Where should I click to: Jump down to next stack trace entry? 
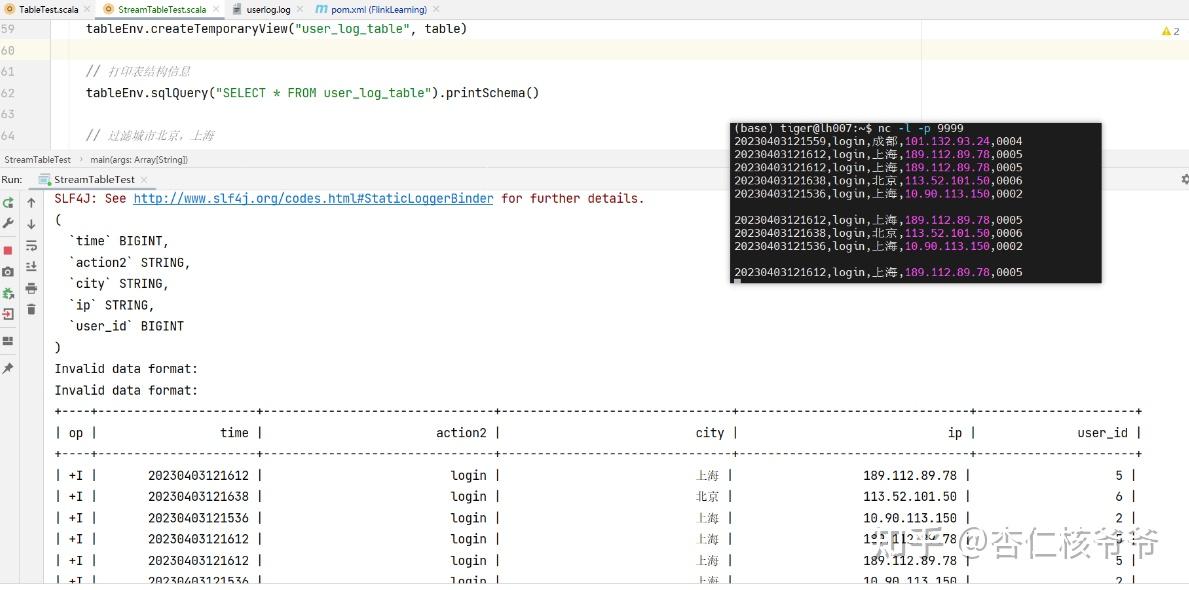click(x=32, y=223)
